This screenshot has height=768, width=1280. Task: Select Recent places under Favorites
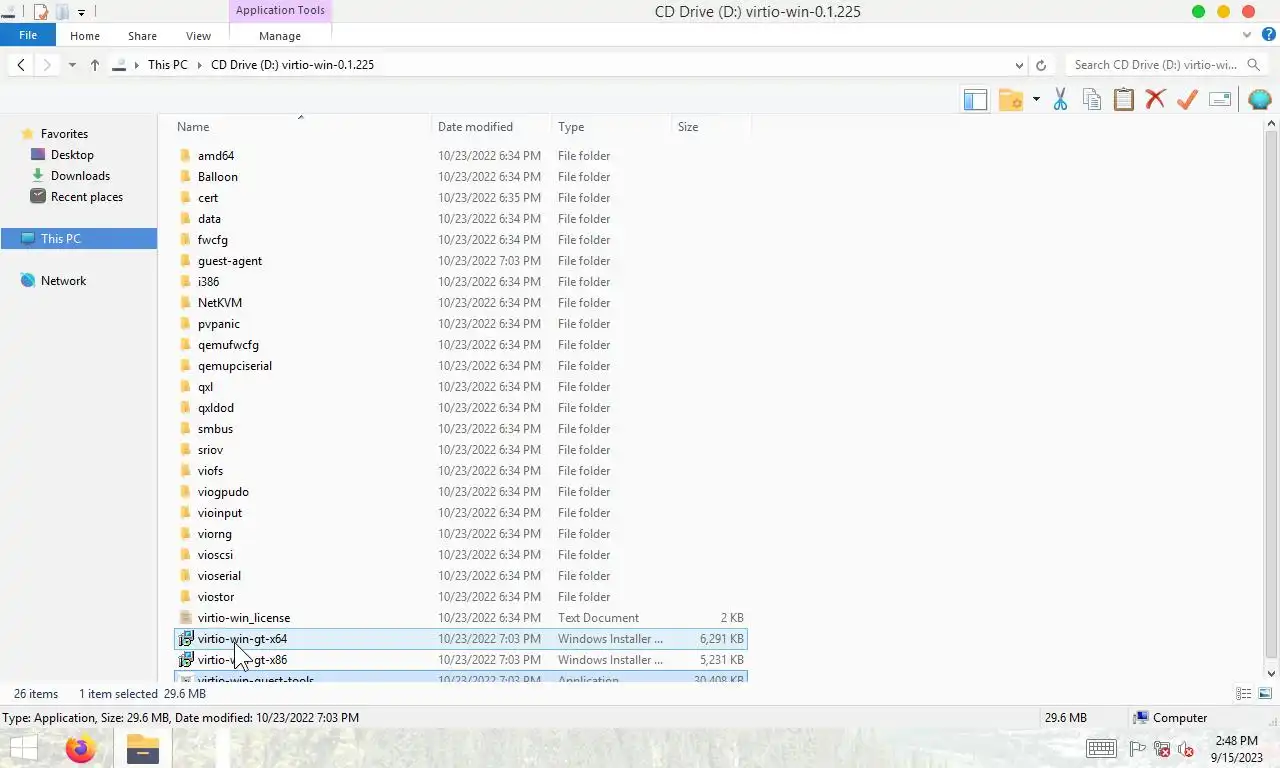87,197
